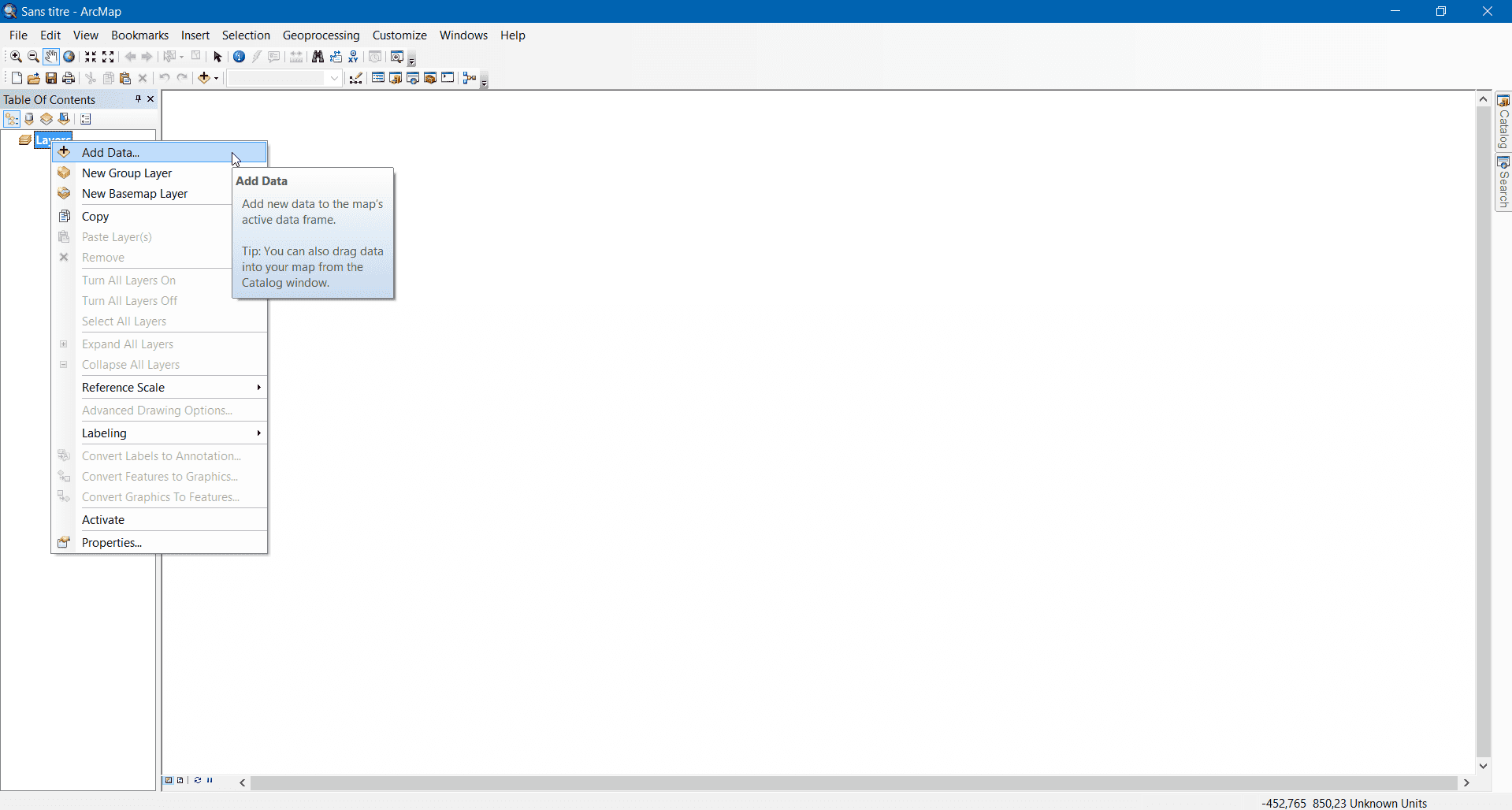1512x810 pixels.
Task: Open the Python window icon
Action: (448, 78)
